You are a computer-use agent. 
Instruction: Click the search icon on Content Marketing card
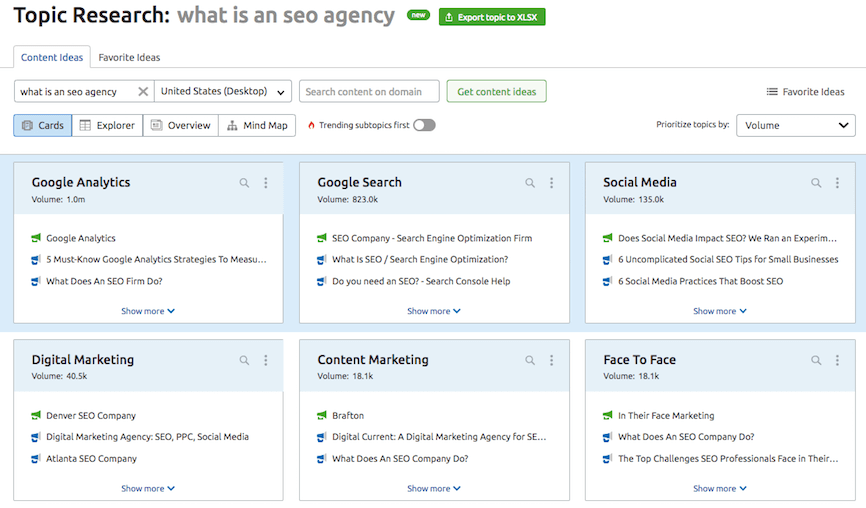pyautogui.click(x=530, y=360)
